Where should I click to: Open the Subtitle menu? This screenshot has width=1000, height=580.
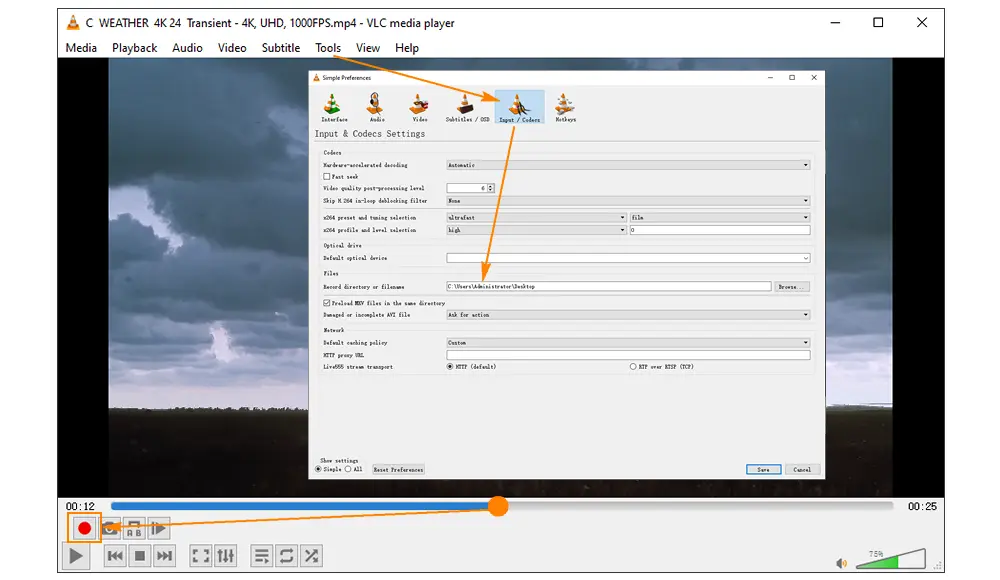pos(281,48)
